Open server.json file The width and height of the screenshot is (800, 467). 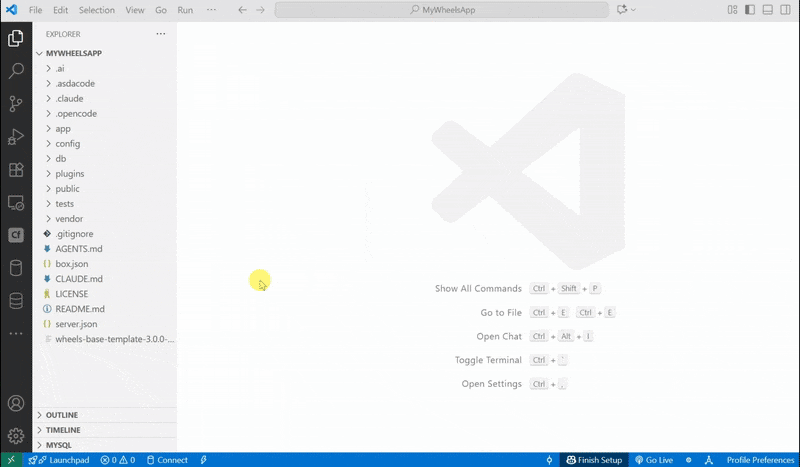(105, 324)
